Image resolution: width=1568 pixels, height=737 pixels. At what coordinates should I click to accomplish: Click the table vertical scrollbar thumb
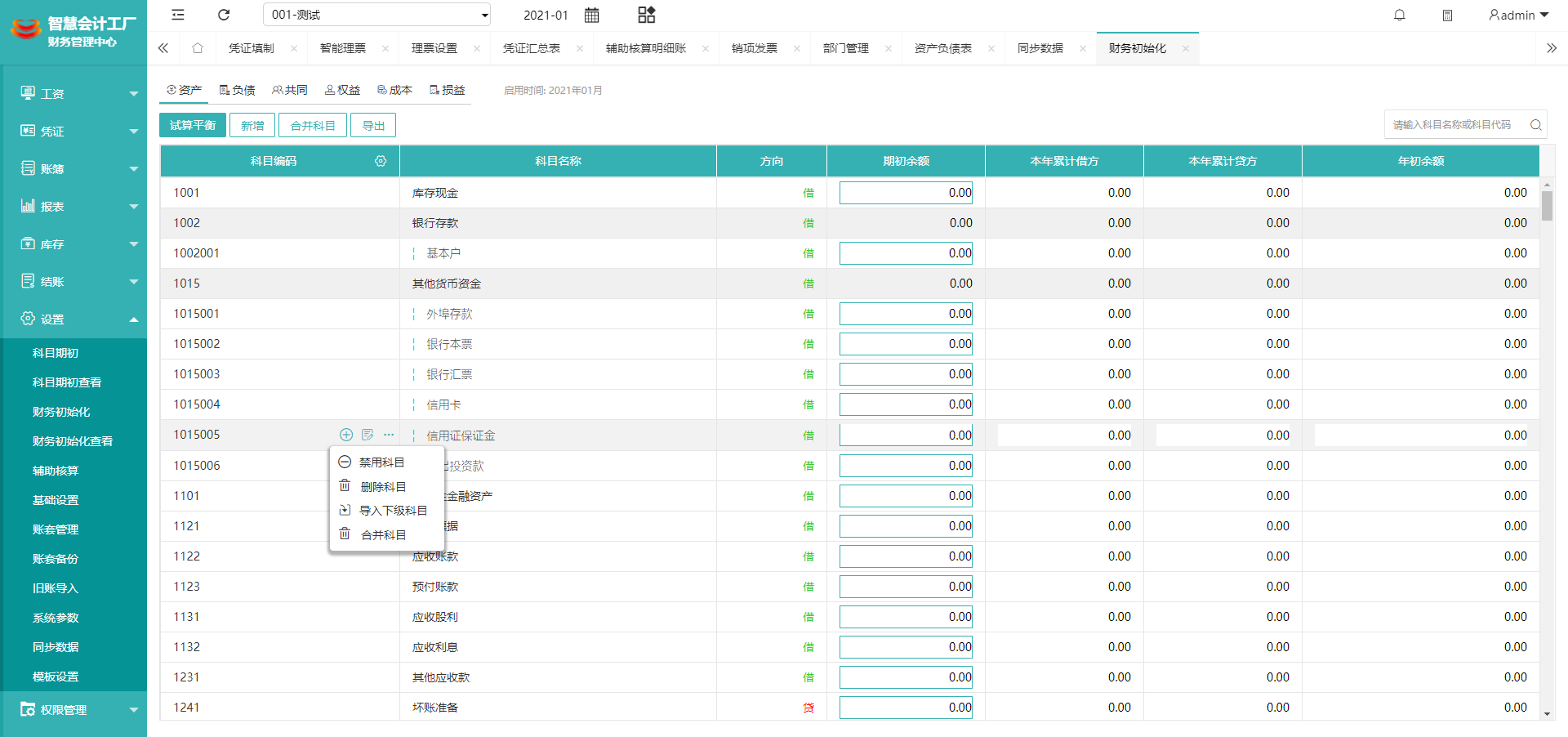coord(1547,206)
